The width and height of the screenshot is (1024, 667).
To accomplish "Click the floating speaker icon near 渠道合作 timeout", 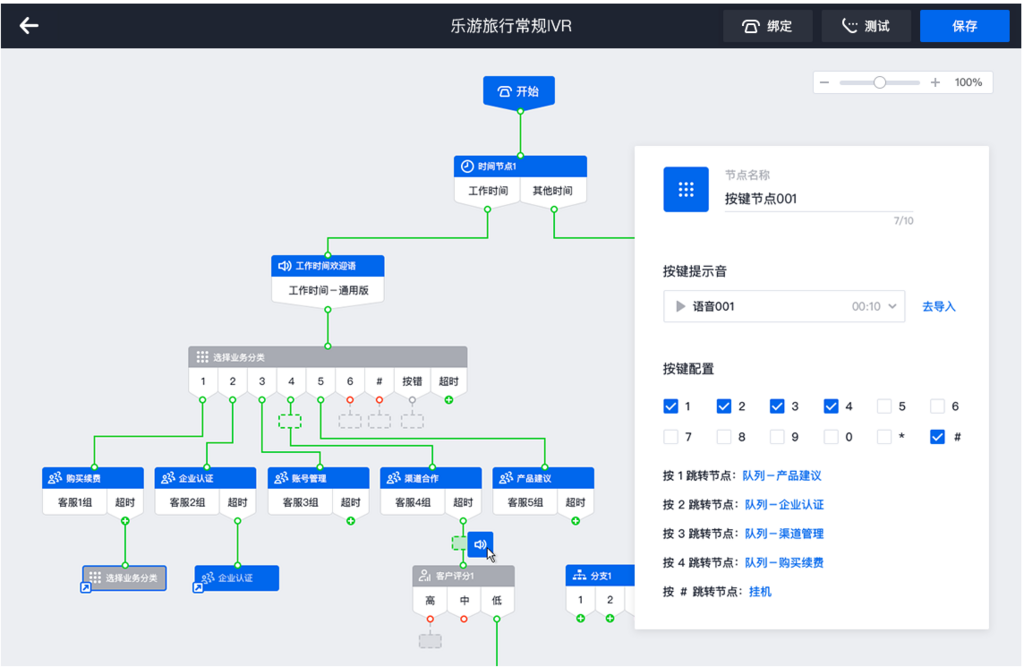I will [480, 544].
